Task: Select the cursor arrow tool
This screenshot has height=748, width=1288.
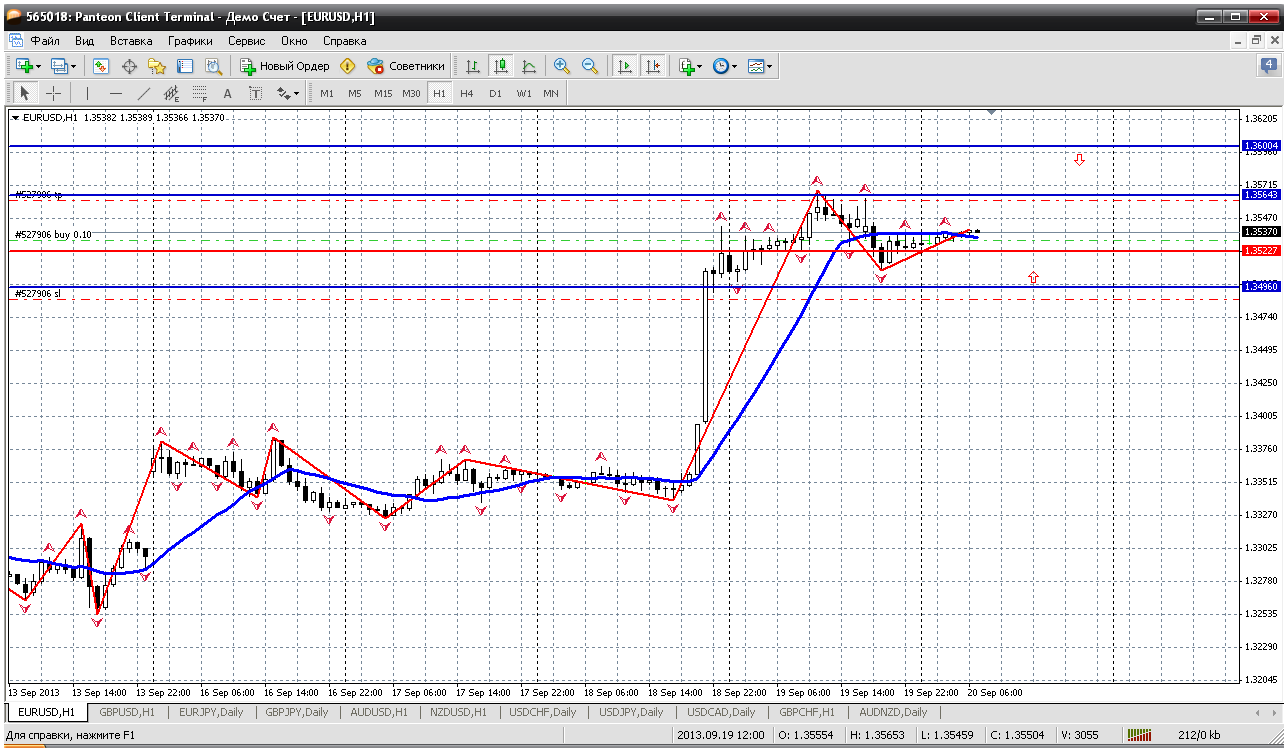Action: [25, 93]
